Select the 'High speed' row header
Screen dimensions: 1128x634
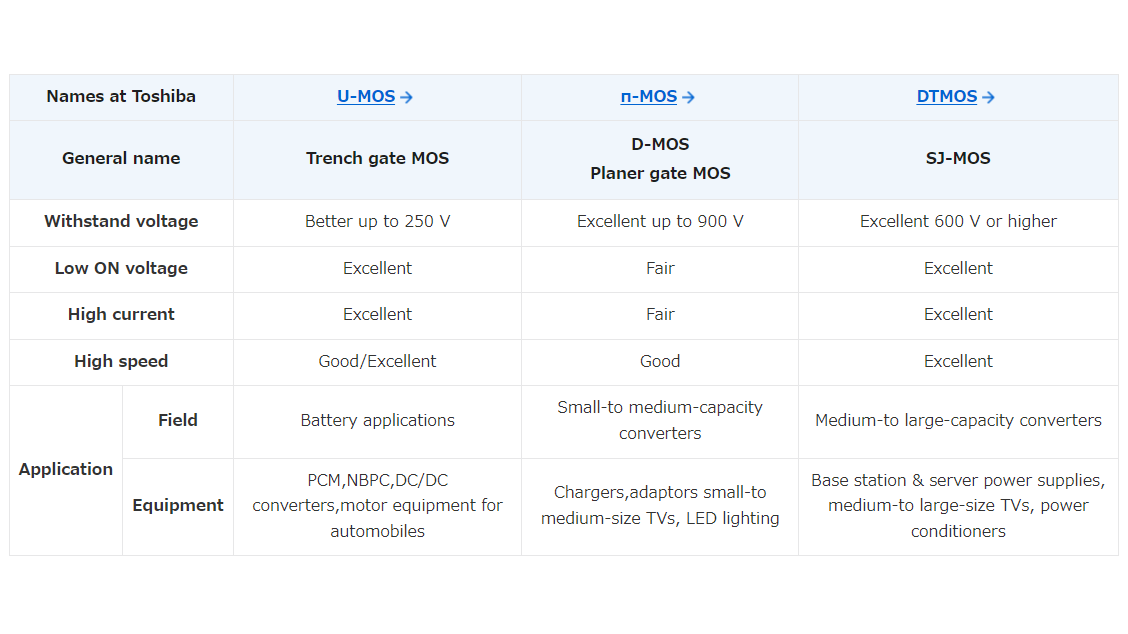pos(121,362)
